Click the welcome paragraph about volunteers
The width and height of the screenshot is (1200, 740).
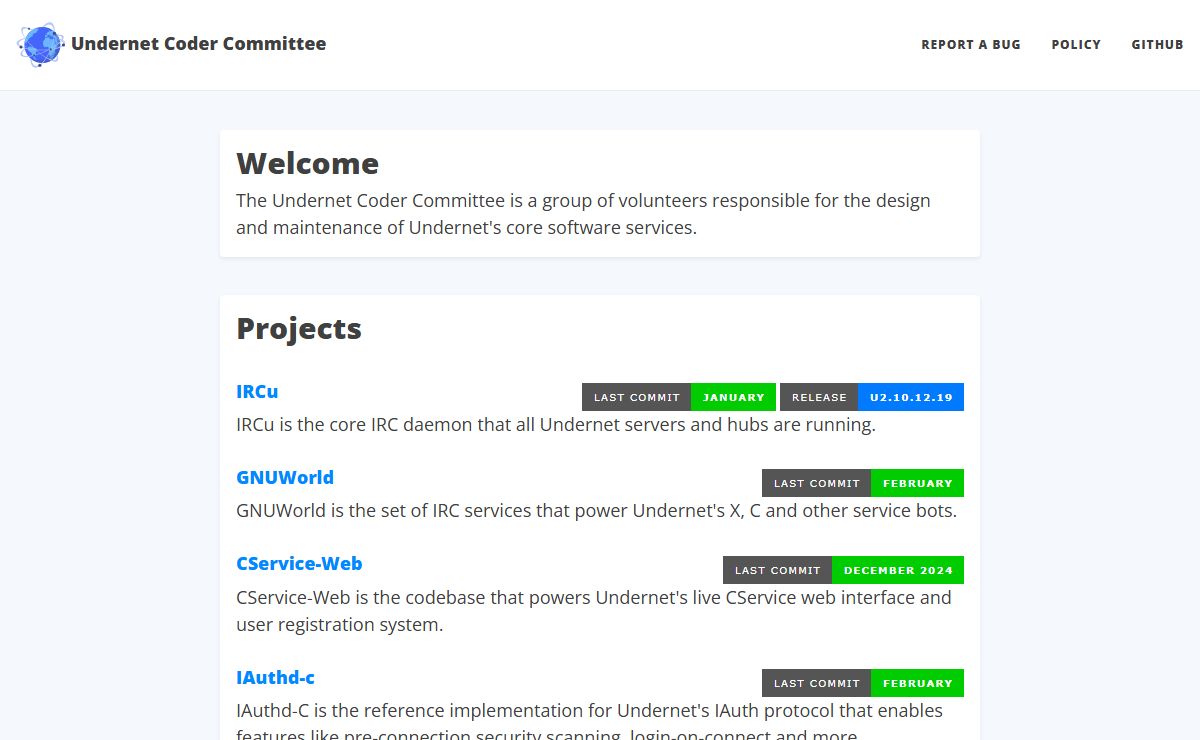(x=583, y=214)
